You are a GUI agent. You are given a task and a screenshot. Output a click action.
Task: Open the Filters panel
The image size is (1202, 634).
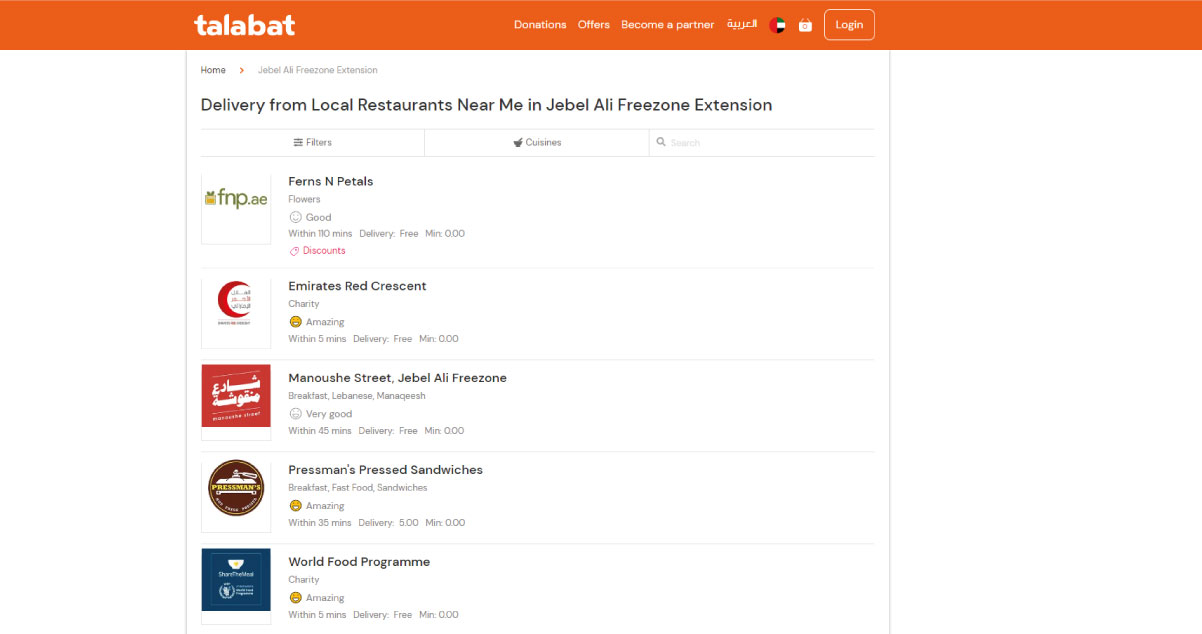tap(312, 143)
